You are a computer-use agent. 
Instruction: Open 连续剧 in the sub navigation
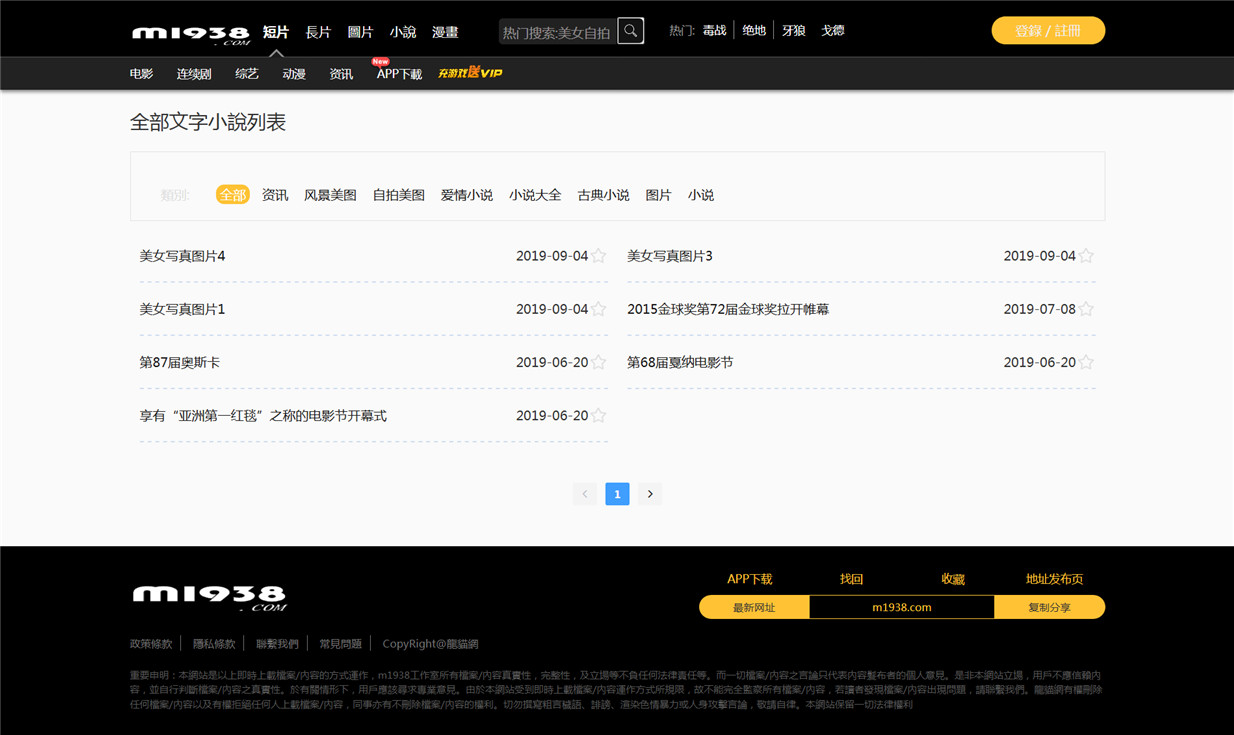[194, 74]
